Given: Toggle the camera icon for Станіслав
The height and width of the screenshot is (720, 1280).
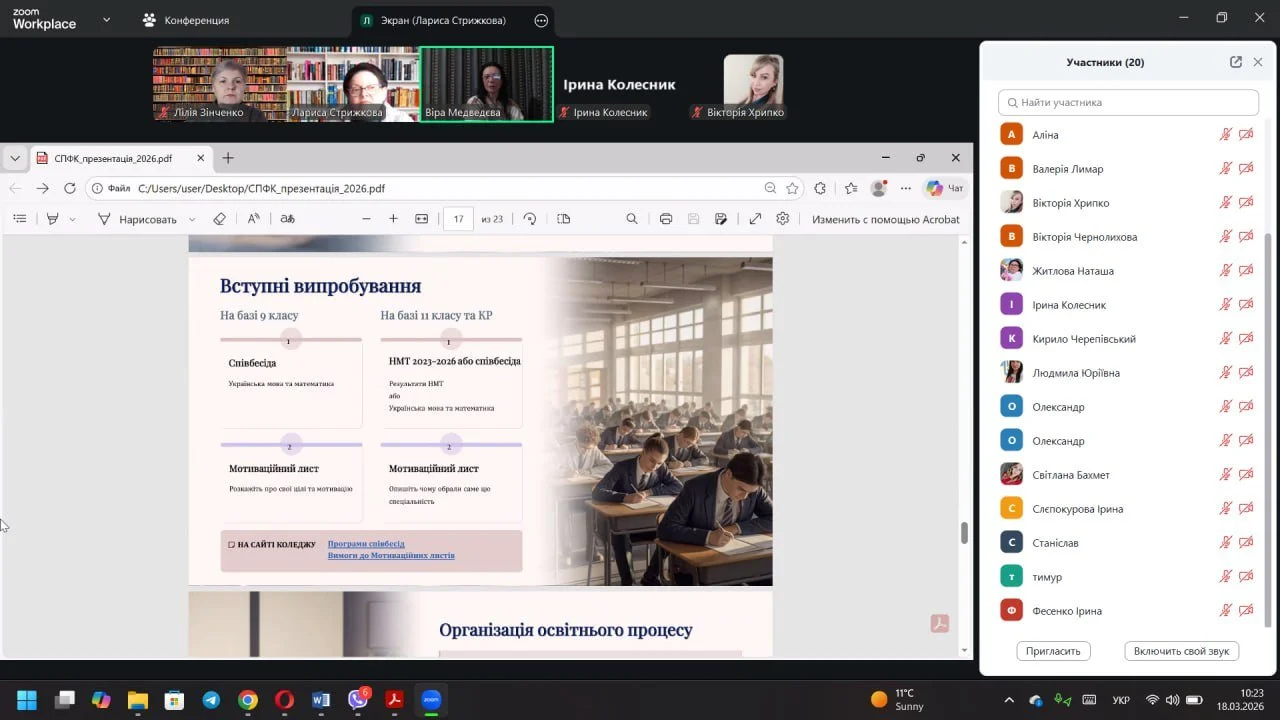Looking at the screenshot, I should [1246, 543].
